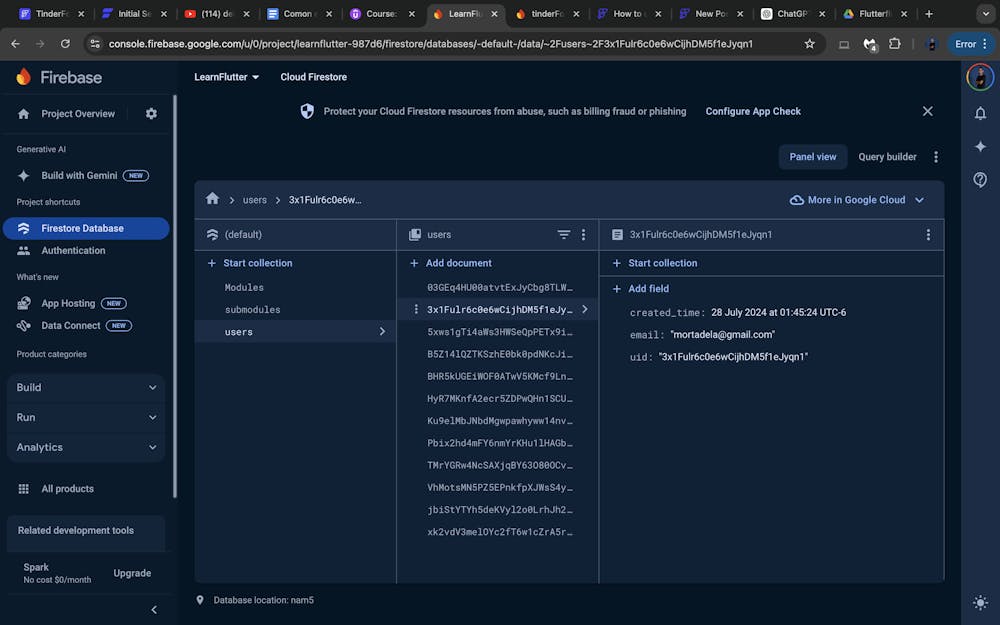
Task: Click Add field in the document
Action: tap(640, 289)
